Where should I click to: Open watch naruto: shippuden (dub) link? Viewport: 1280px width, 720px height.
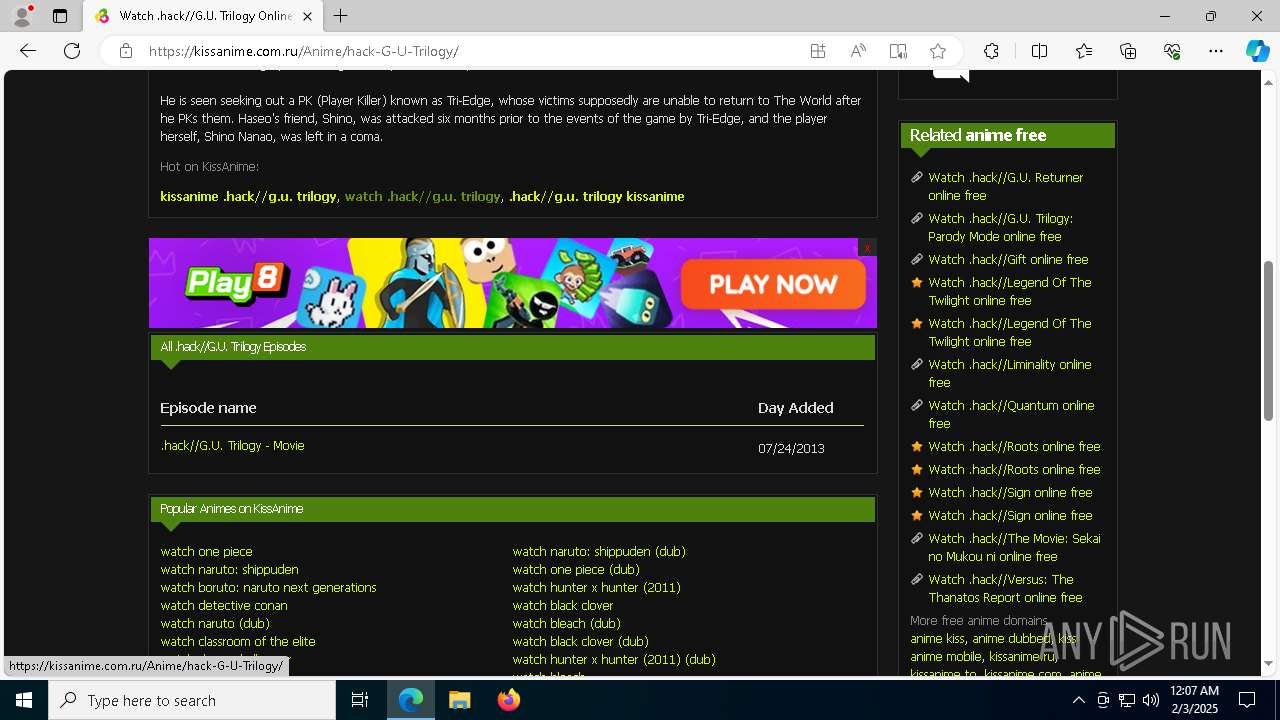(599, 551)
